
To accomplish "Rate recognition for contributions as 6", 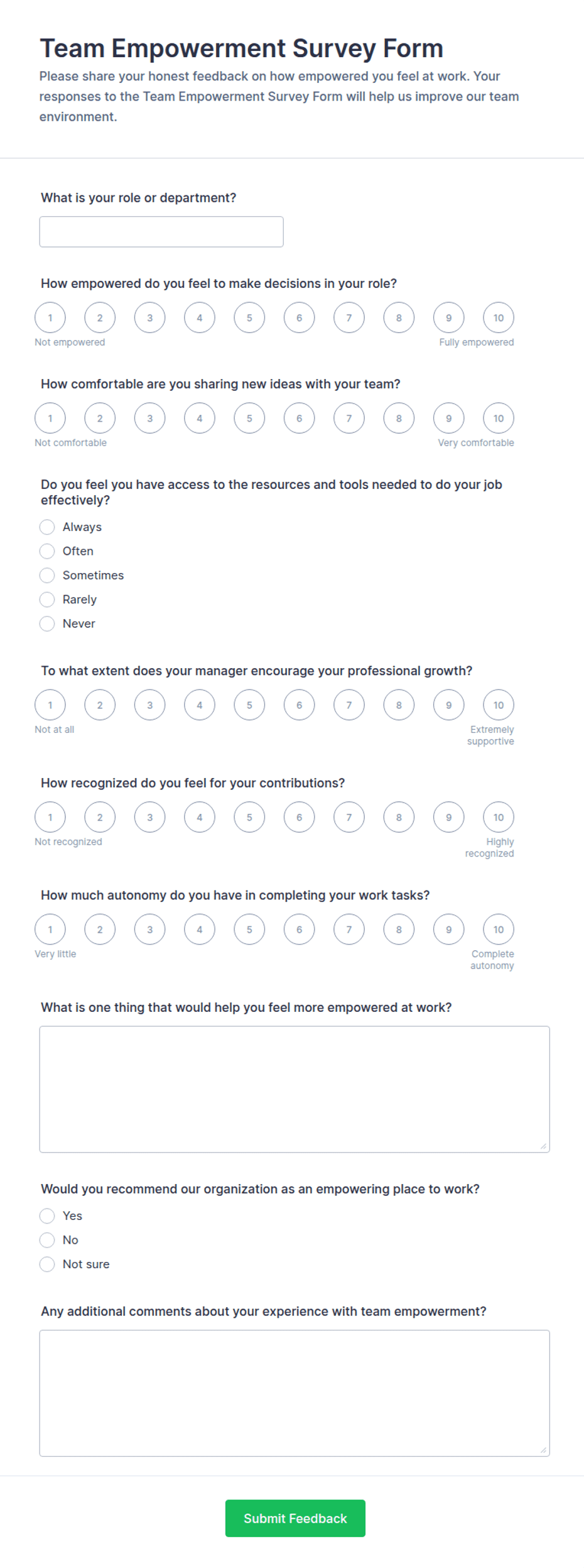I will (x=300, y=818).
